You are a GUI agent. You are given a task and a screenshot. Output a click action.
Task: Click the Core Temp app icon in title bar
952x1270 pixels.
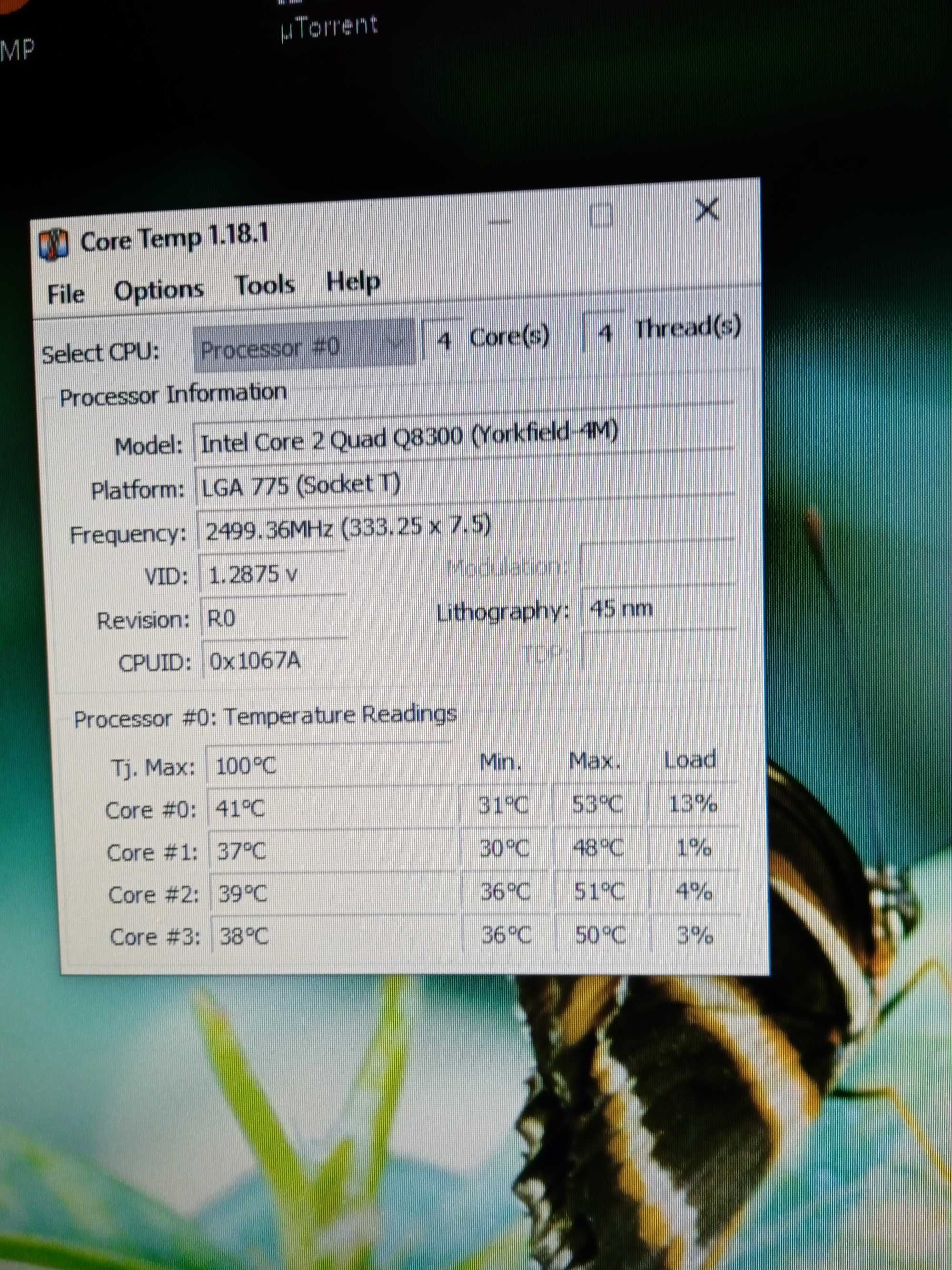pyautogui.click(x=53, y=244)
